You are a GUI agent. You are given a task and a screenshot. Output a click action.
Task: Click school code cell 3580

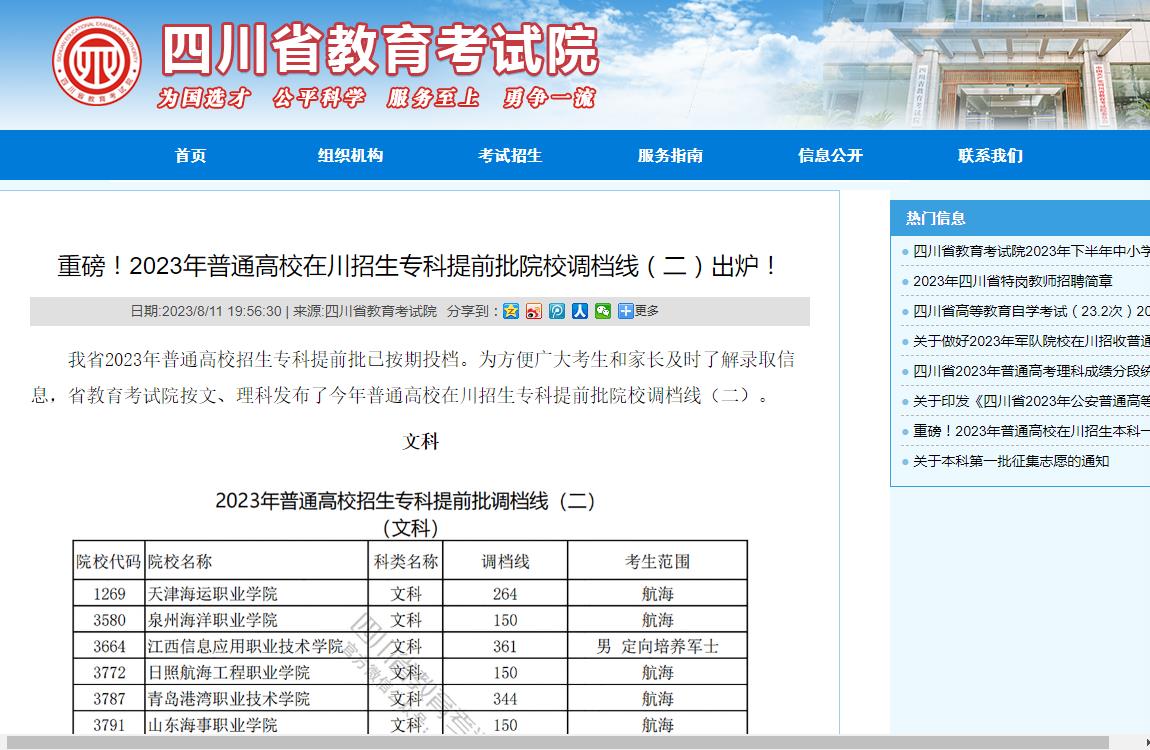click(x=109, y=620)
